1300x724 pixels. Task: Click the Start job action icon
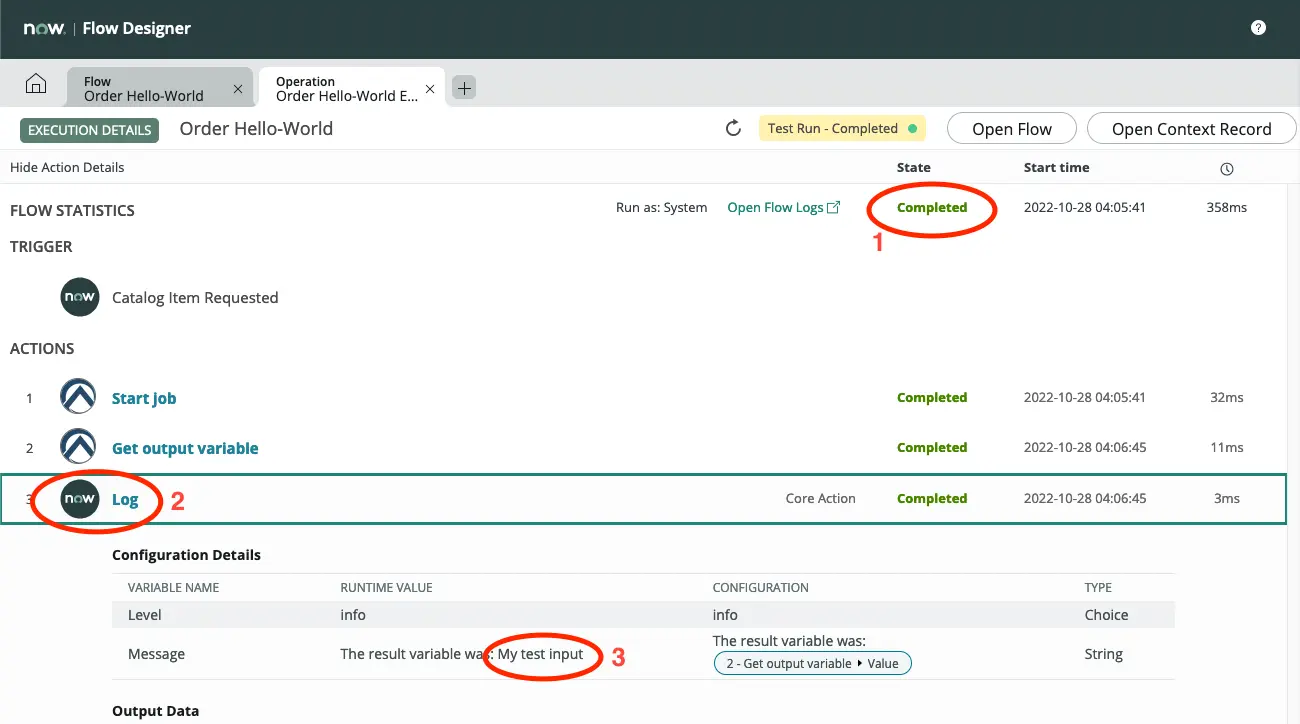[79, 398]
